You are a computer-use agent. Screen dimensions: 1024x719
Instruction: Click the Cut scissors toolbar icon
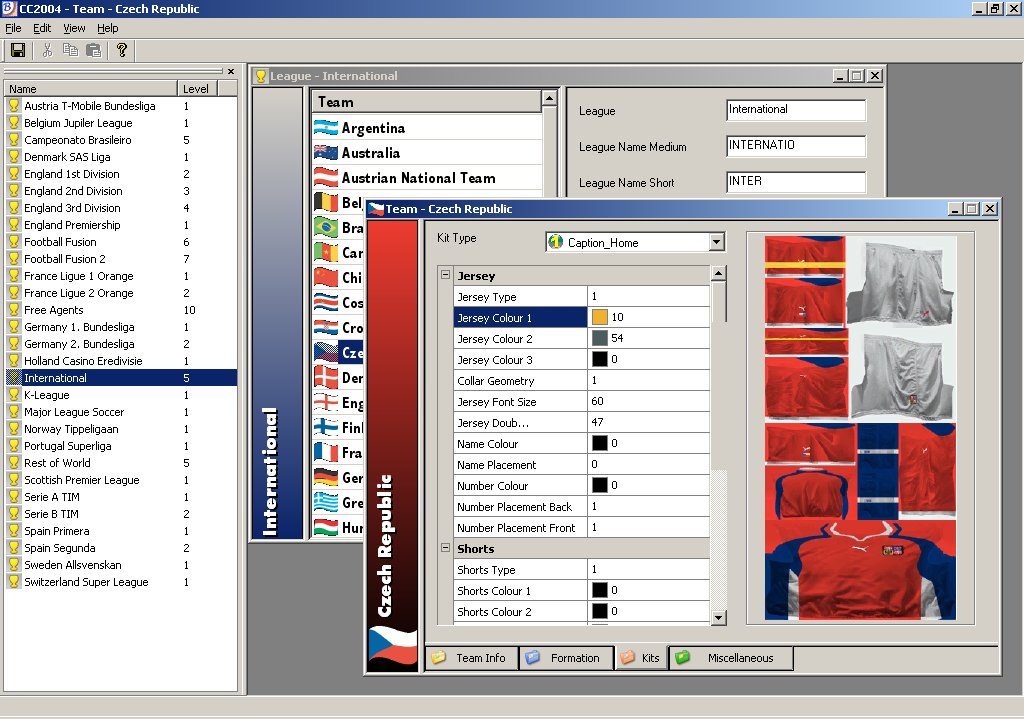point(47,50)
